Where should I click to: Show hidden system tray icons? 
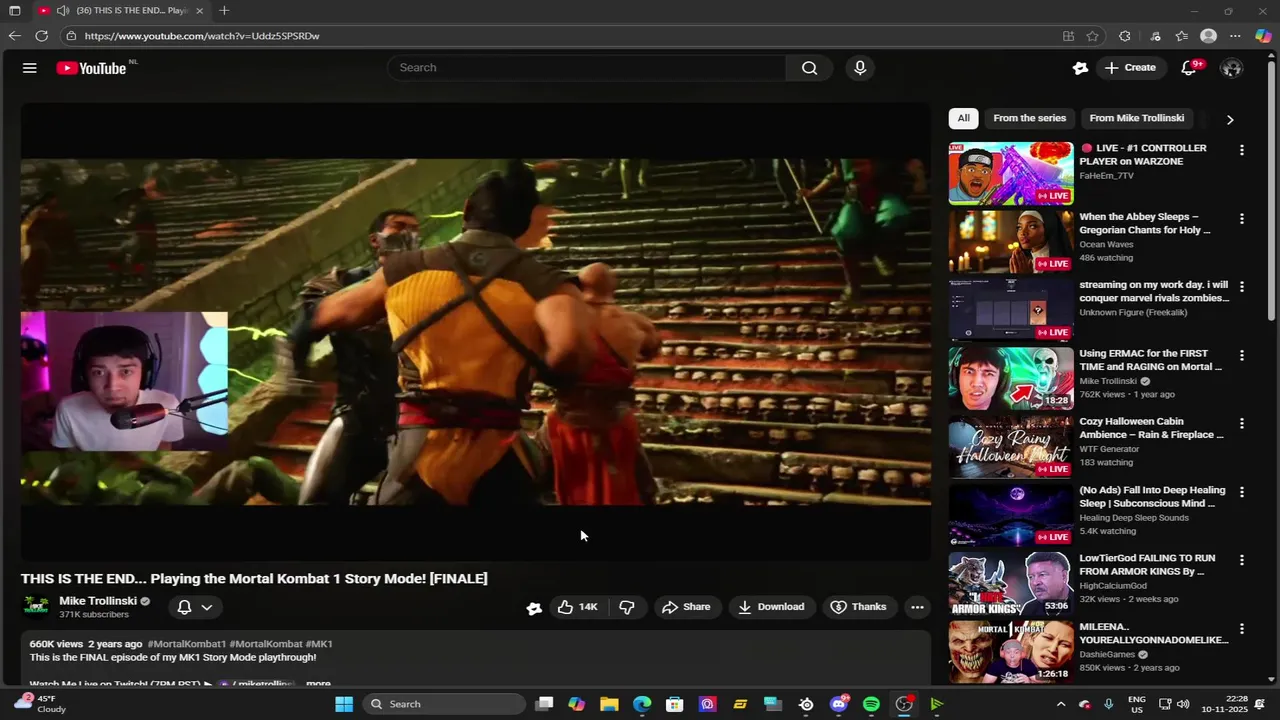(x=1061, y=704)
